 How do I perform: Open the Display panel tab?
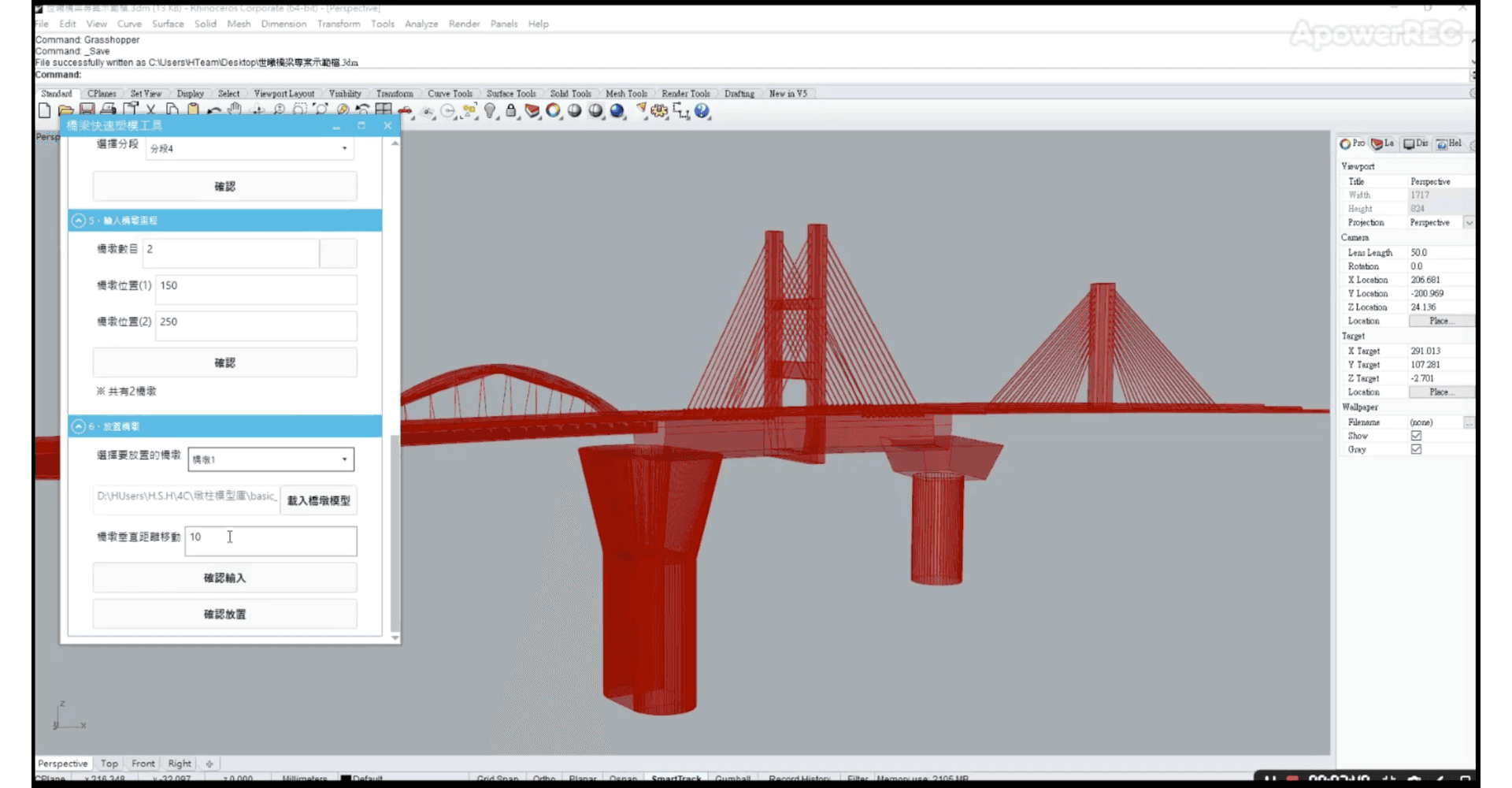[1415, 143]
